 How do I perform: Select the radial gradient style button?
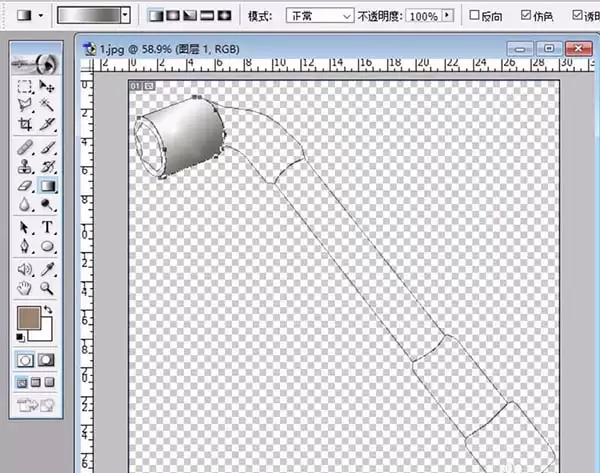173,16
